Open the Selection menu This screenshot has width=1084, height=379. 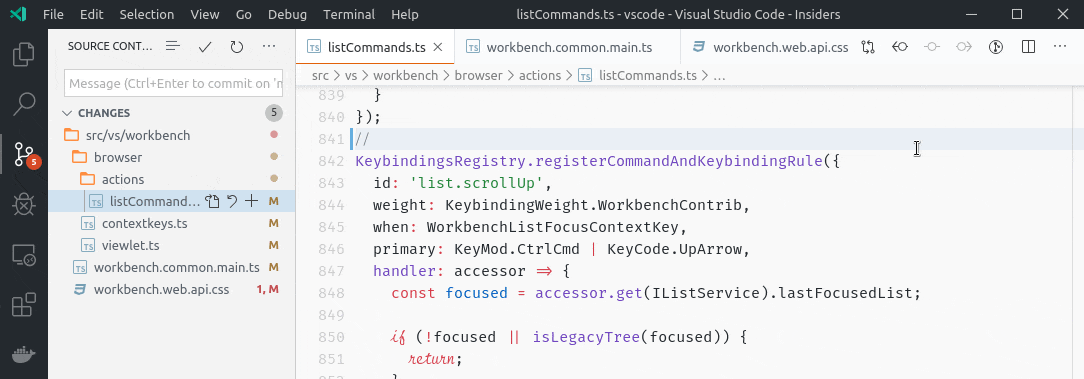[x=147, y=14]
